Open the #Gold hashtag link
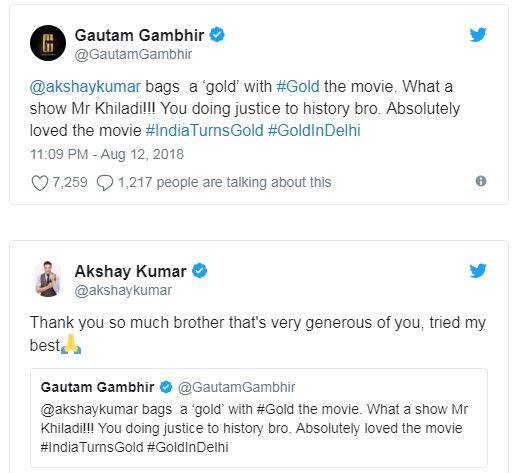The height and width of the screenshot is (473, 517). (298, 86)
